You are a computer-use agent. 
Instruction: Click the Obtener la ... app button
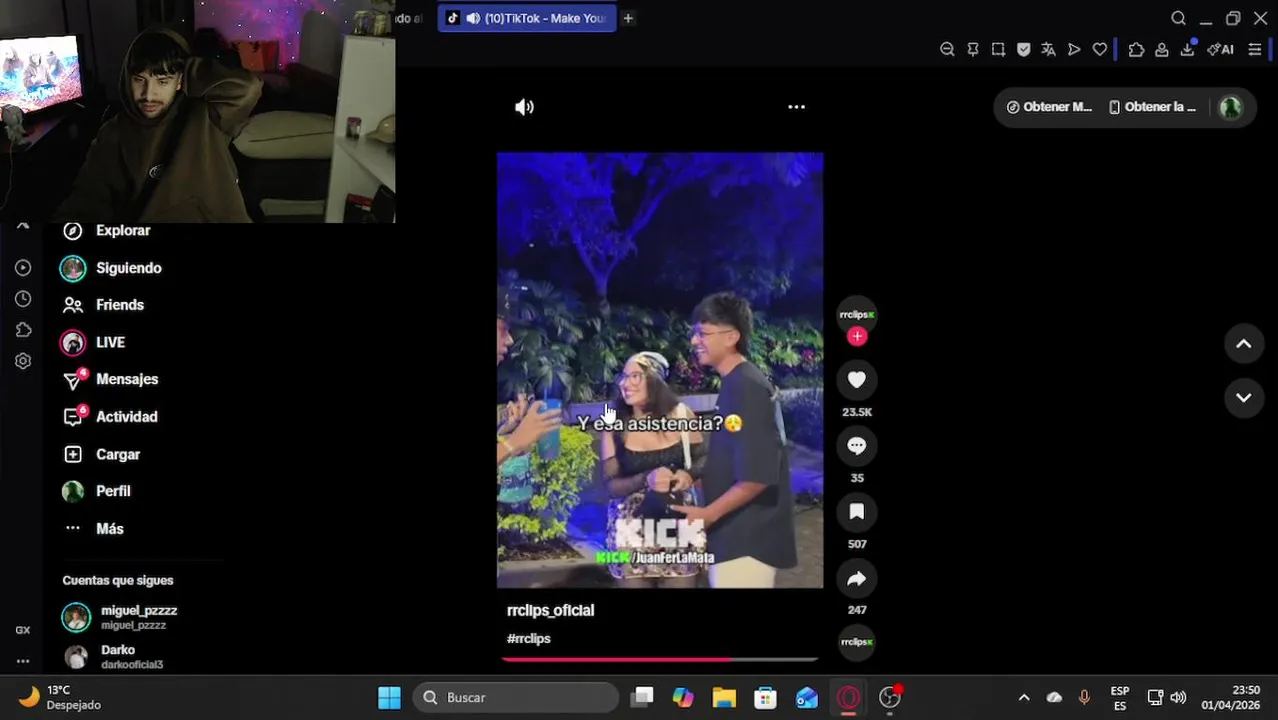point(1152,107)
